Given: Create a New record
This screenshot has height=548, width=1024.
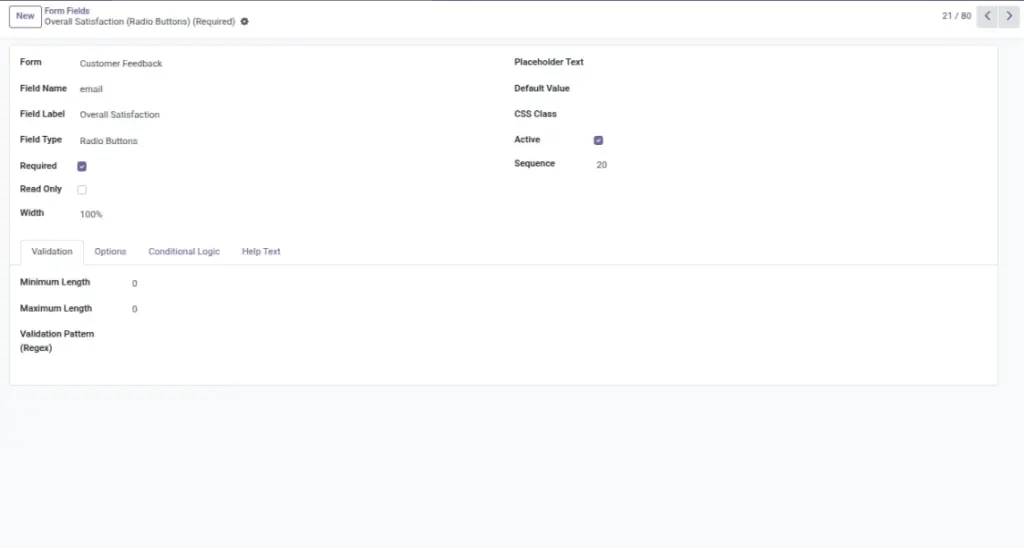Looking at the screenshot, I should point(25,16).
